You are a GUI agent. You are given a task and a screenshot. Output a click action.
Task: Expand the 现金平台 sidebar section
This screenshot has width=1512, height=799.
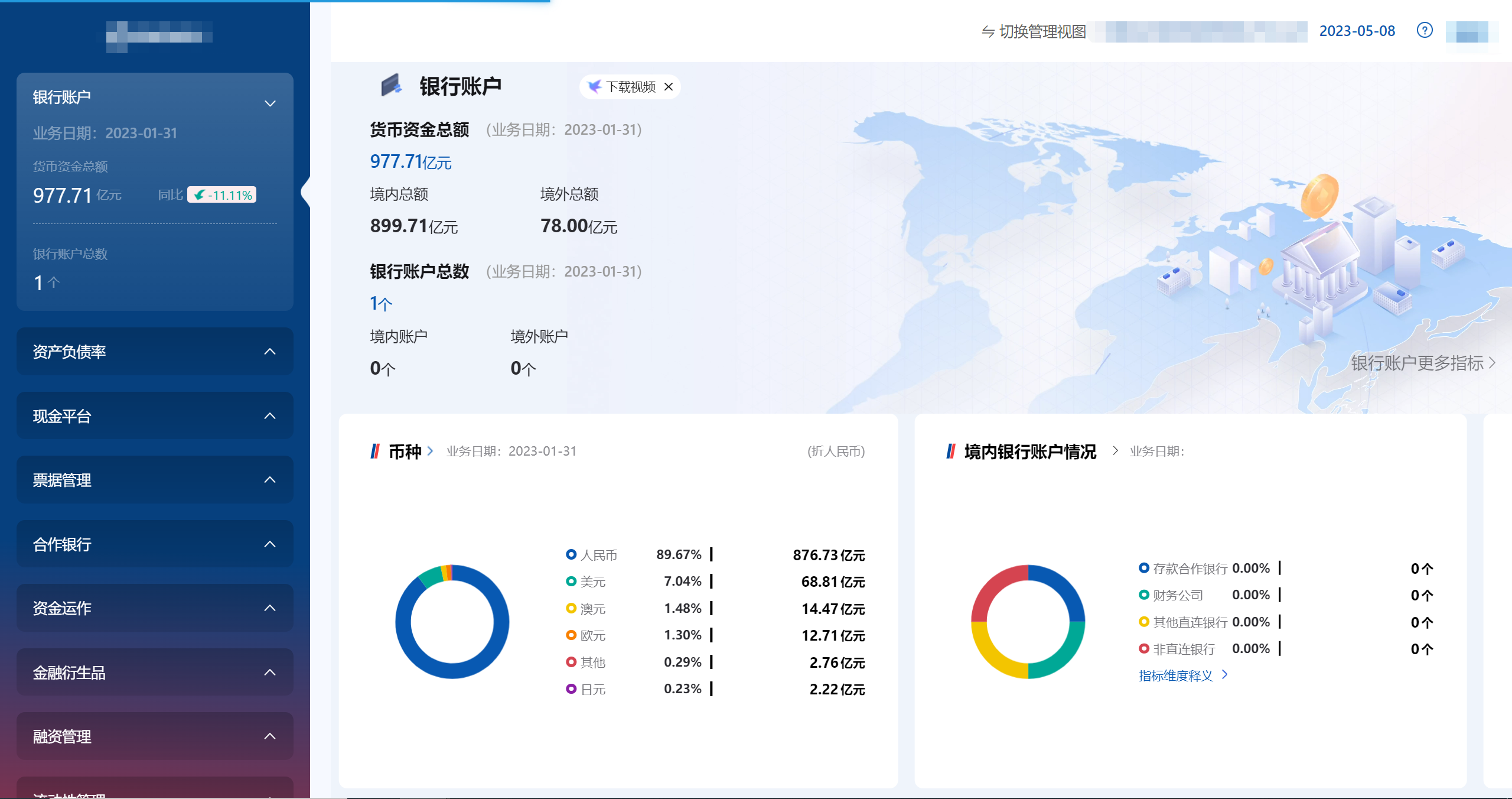coord(270,416)
